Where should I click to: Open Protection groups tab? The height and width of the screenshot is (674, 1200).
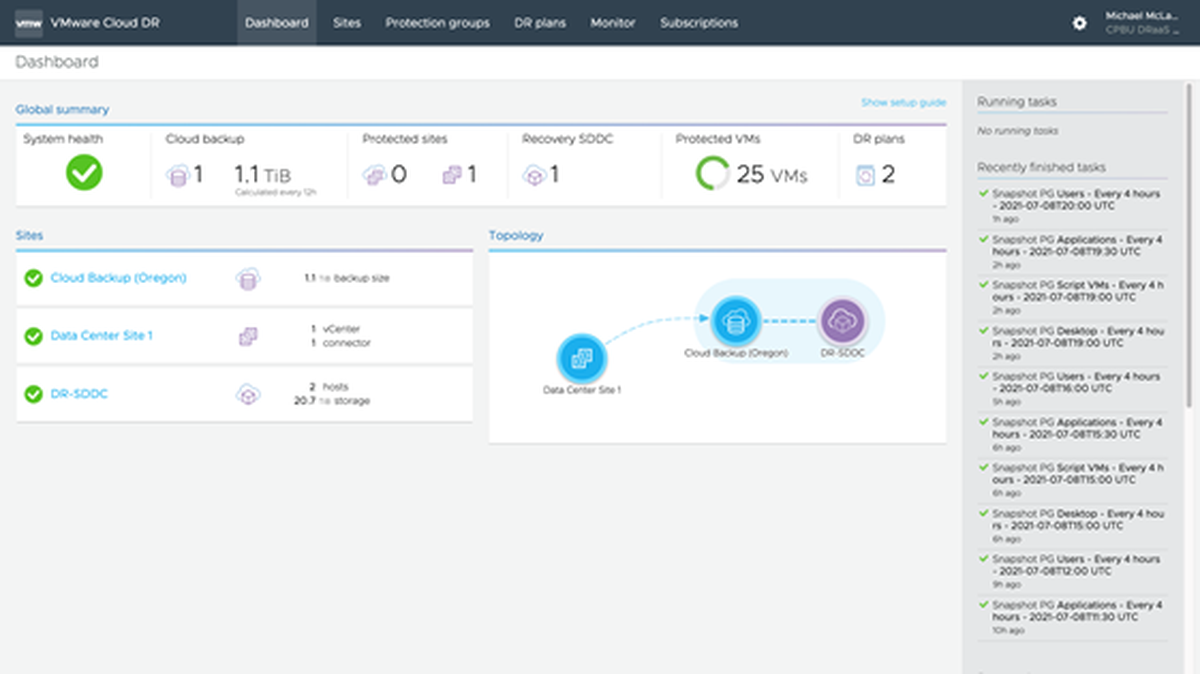click(x=438, y=23)
